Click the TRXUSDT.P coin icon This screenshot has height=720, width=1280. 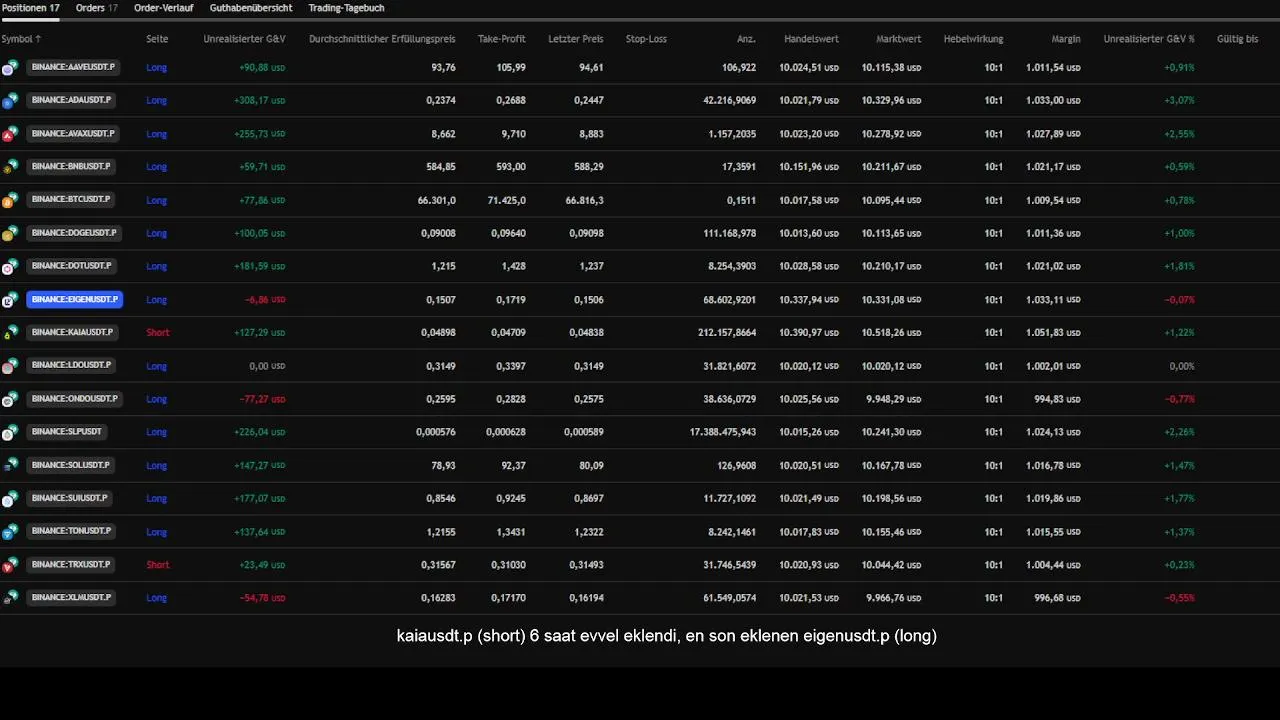tap(10, 565)
